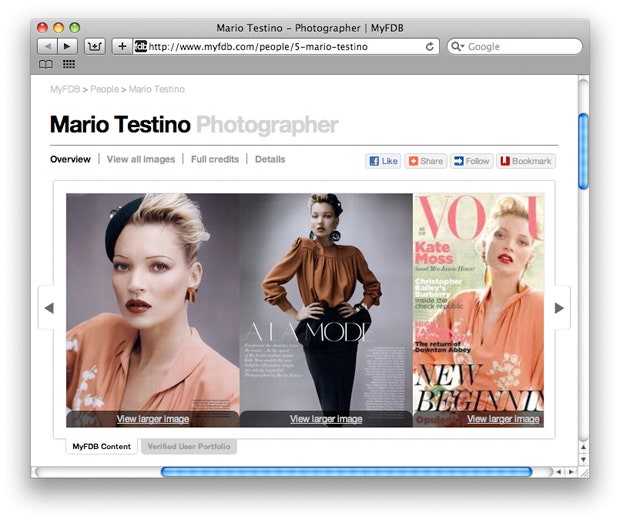Click the site favicon in address bar

point(140,47)
